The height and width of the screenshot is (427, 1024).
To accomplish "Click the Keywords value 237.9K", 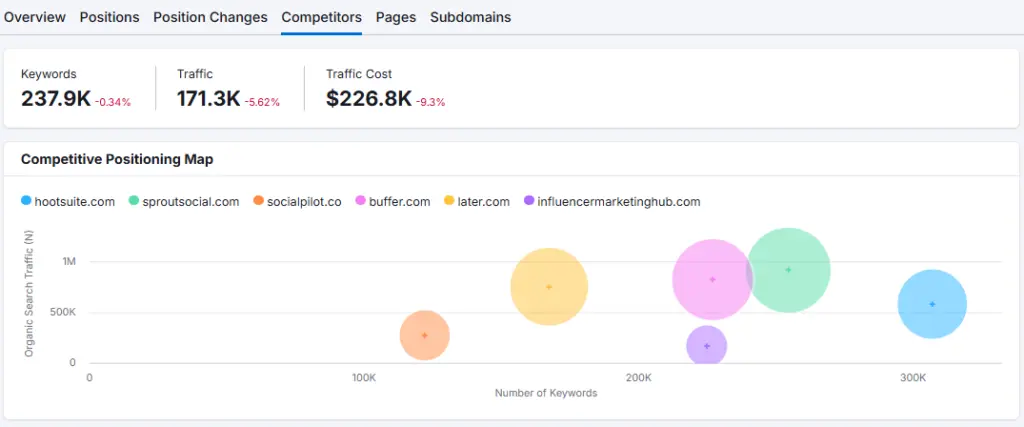I will [x=56, y=98].
